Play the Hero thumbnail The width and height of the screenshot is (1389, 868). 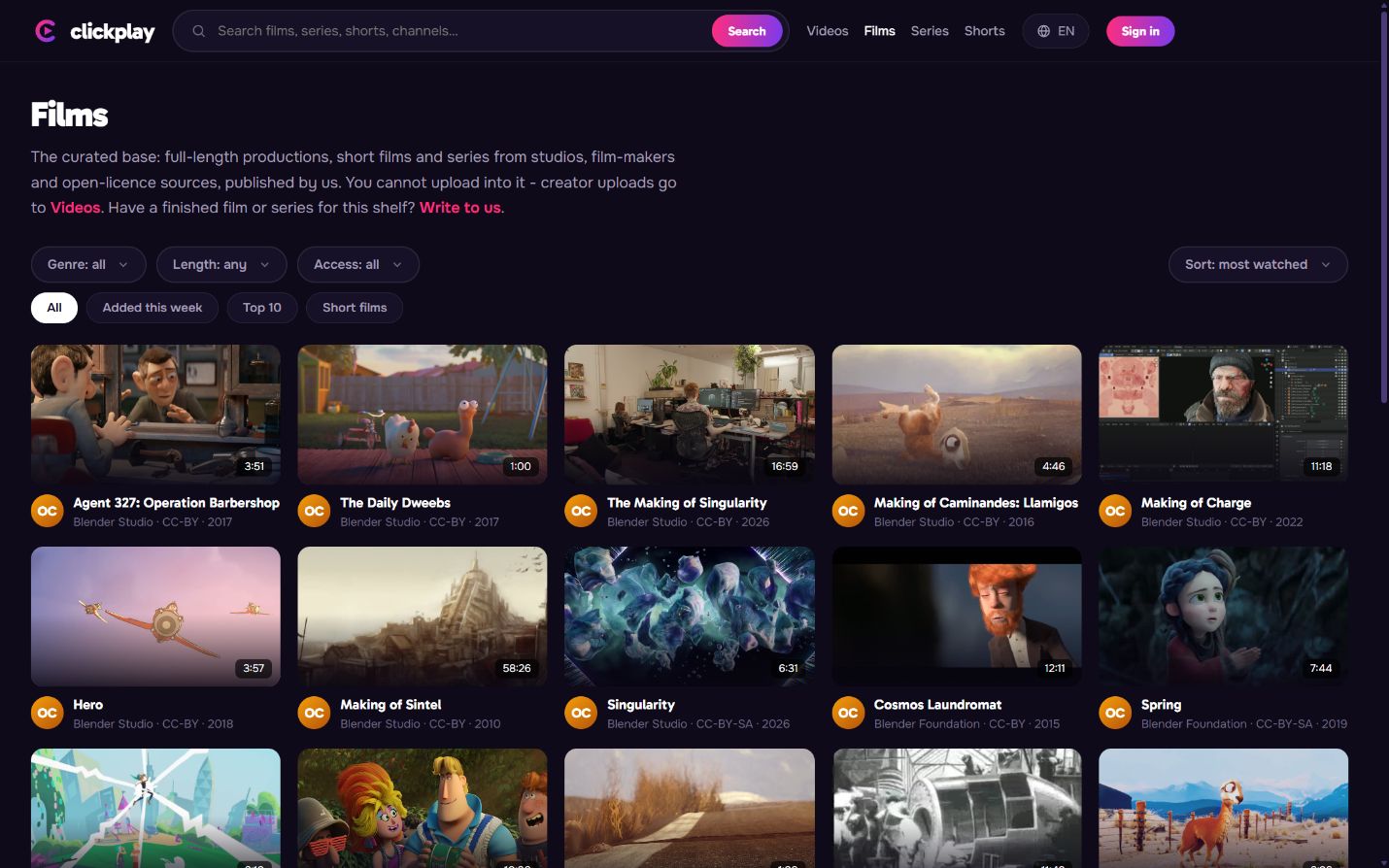(x=155, y=617)
